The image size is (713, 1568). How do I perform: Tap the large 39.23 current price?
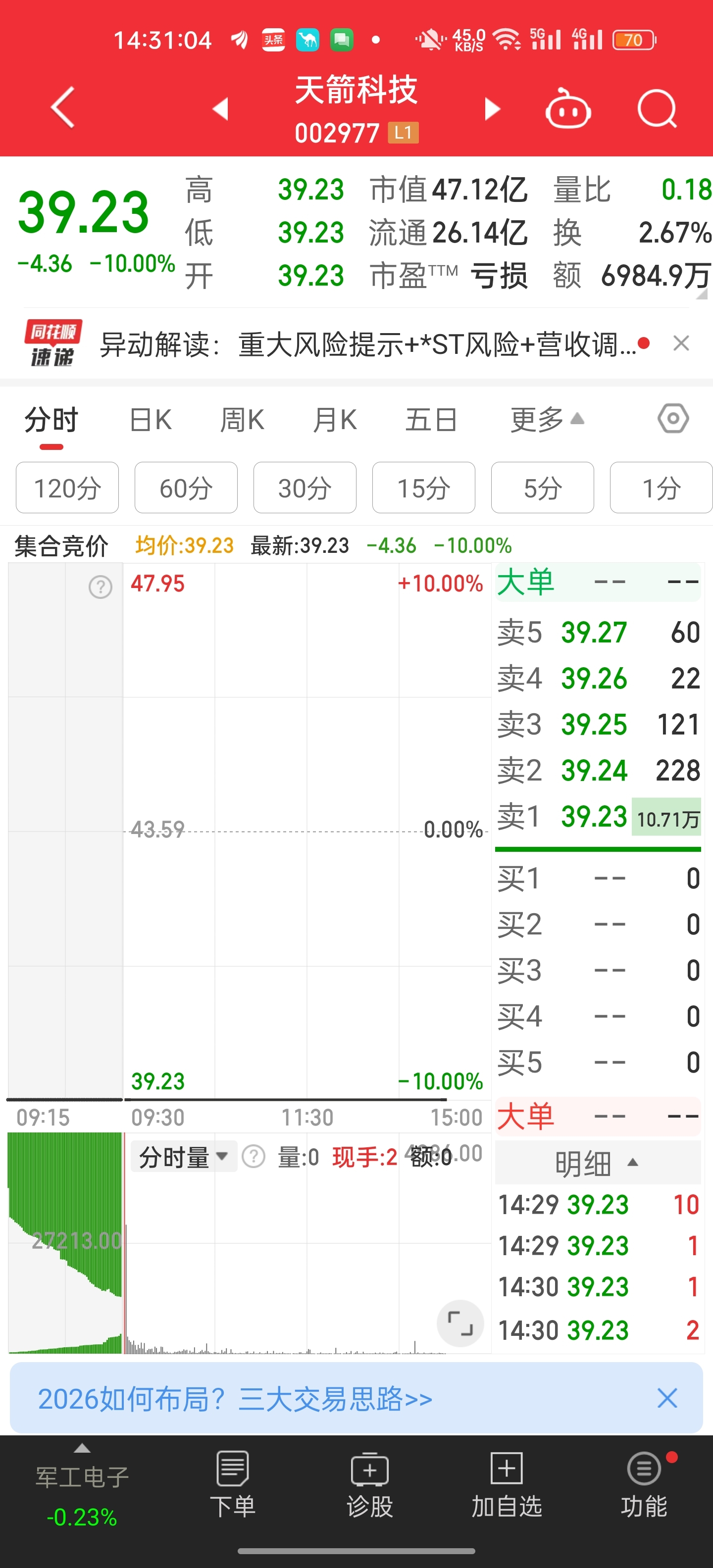coord(83,212)
